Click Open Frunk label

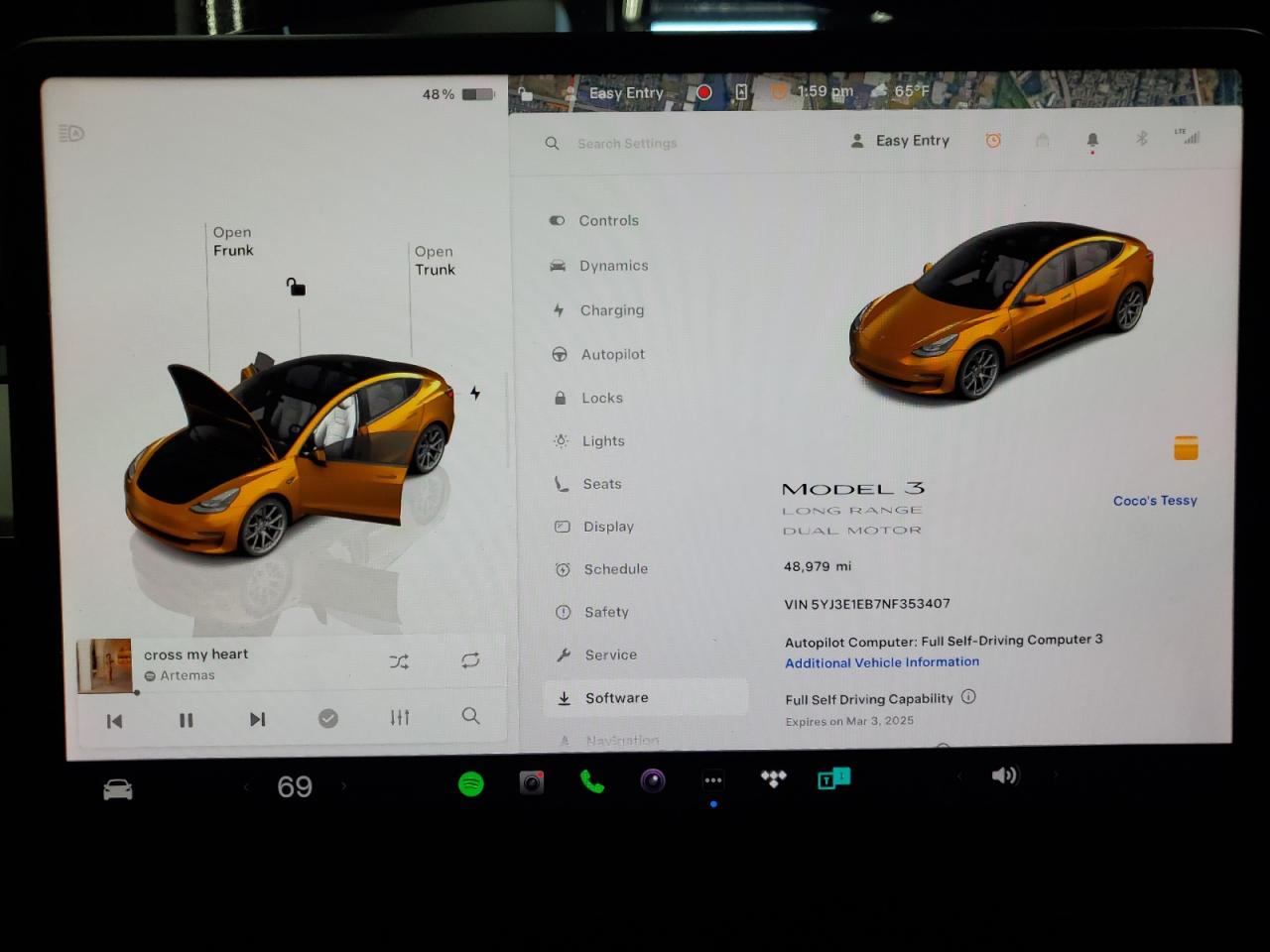[x=233, y=241]
